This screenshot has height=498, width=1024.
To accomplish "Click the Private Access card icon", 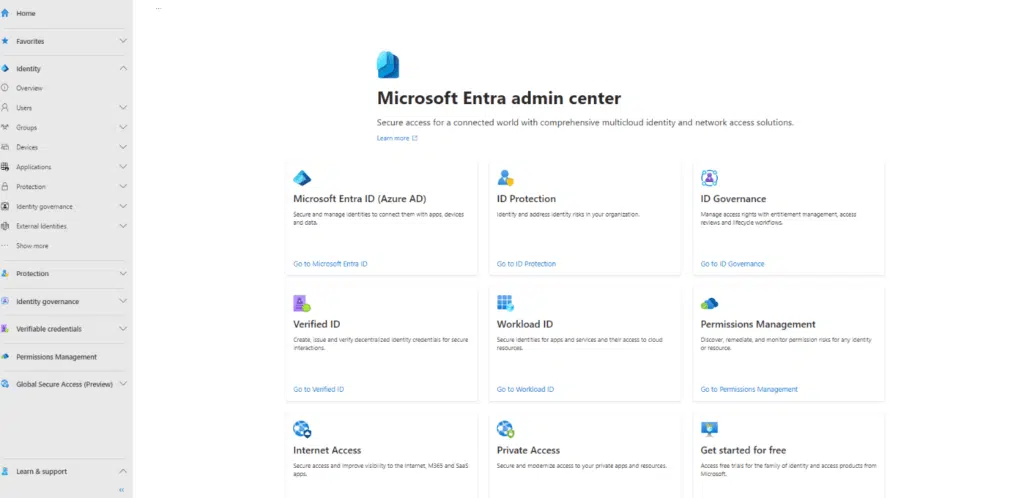I will 505,429.
